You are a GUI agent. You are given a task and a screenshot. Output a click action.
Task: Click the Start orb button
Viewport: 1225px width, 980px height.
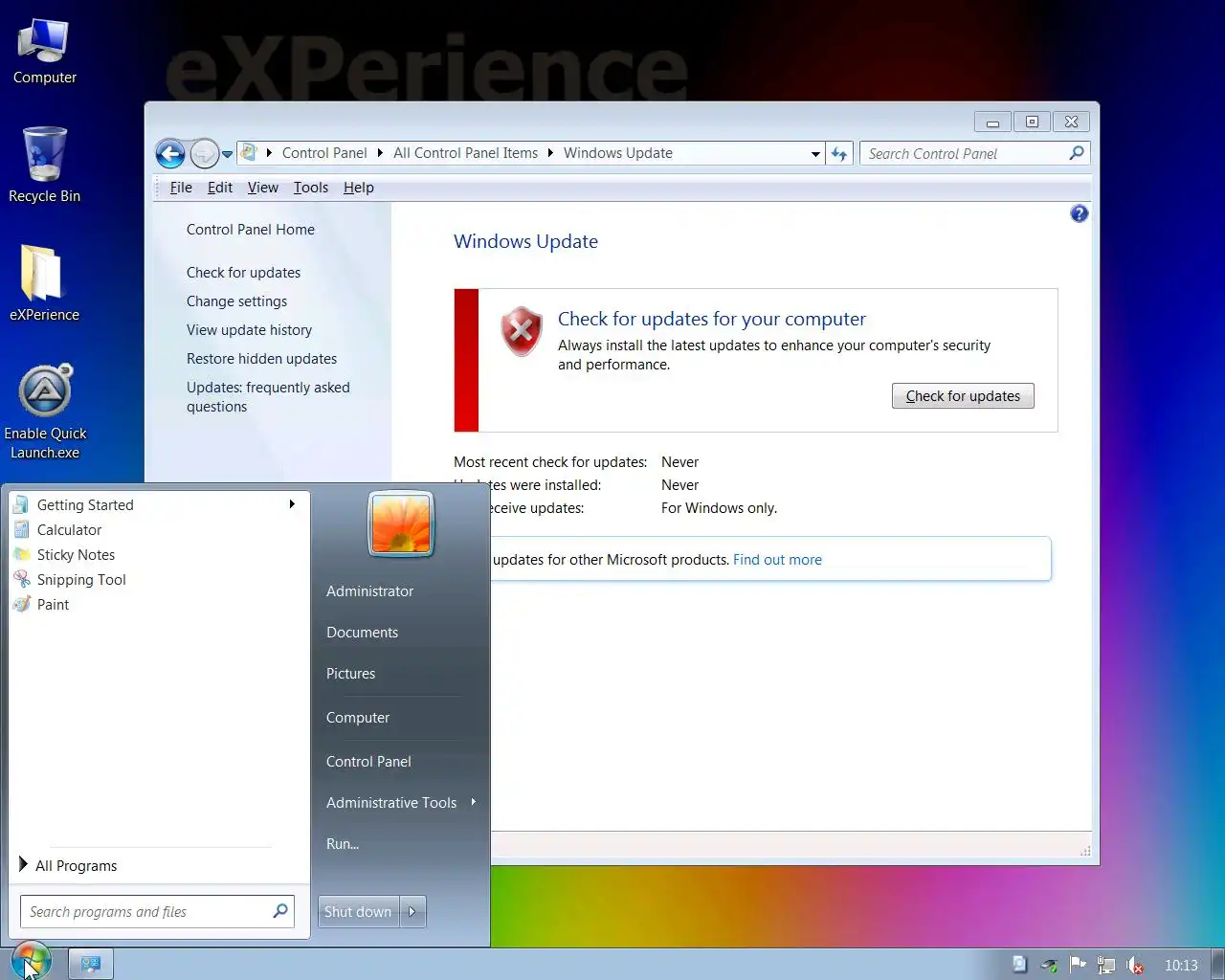click(31, 963)
